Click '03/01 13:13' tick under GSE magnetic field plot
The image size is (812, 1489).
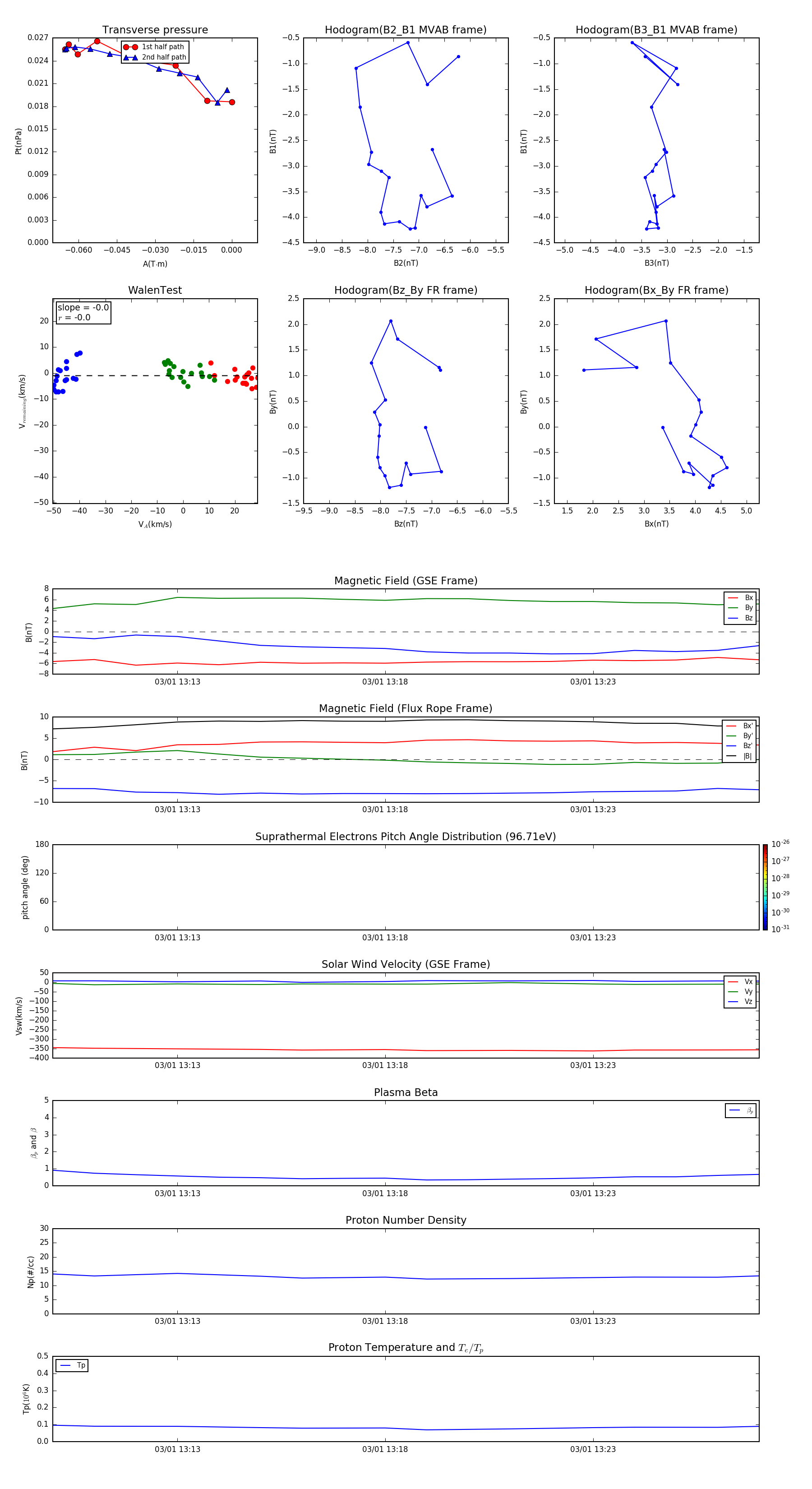tap(177, 681)
